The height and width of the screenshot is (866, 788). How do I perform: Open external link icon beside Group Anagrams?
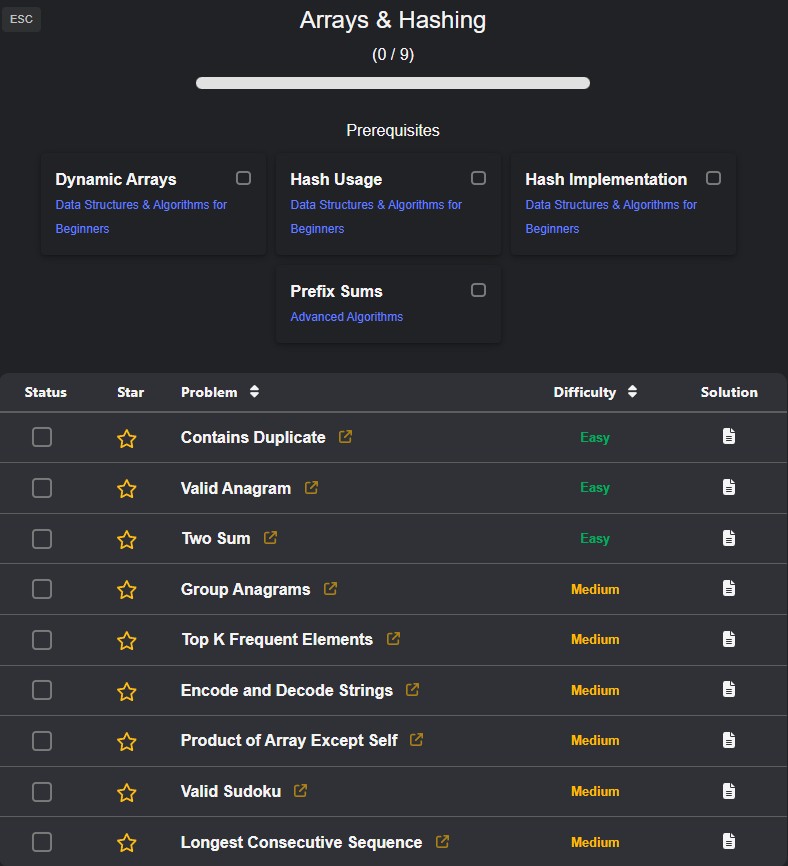tap(331, 589)
